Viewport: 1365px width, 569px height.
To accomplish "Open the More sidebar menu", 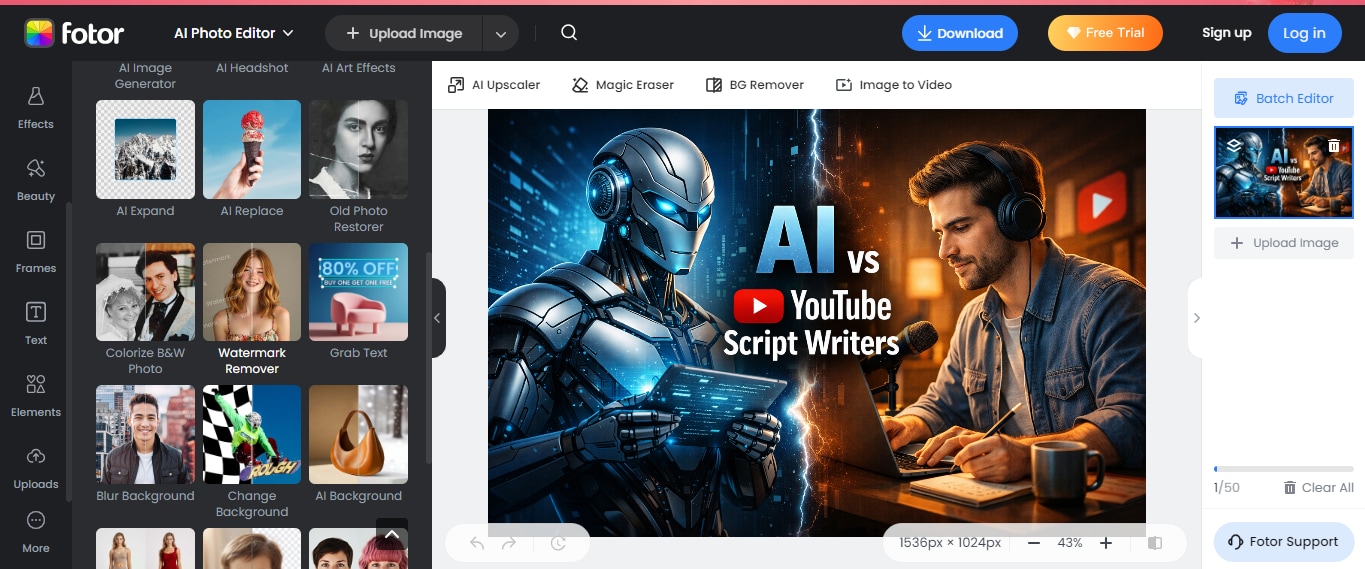I will click(36, 532).
